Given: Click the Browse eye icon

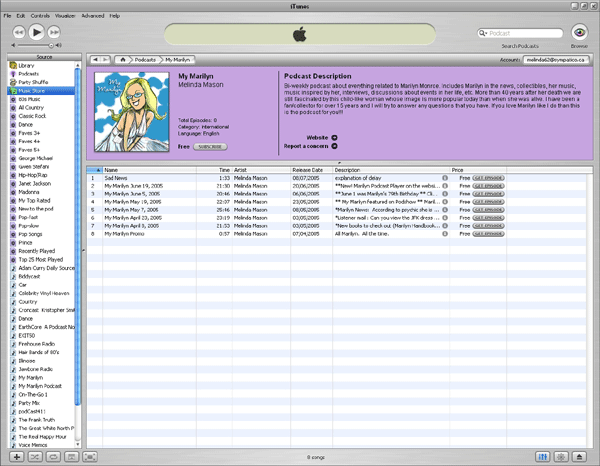Looking at the screenshot, I should point(579,32).
